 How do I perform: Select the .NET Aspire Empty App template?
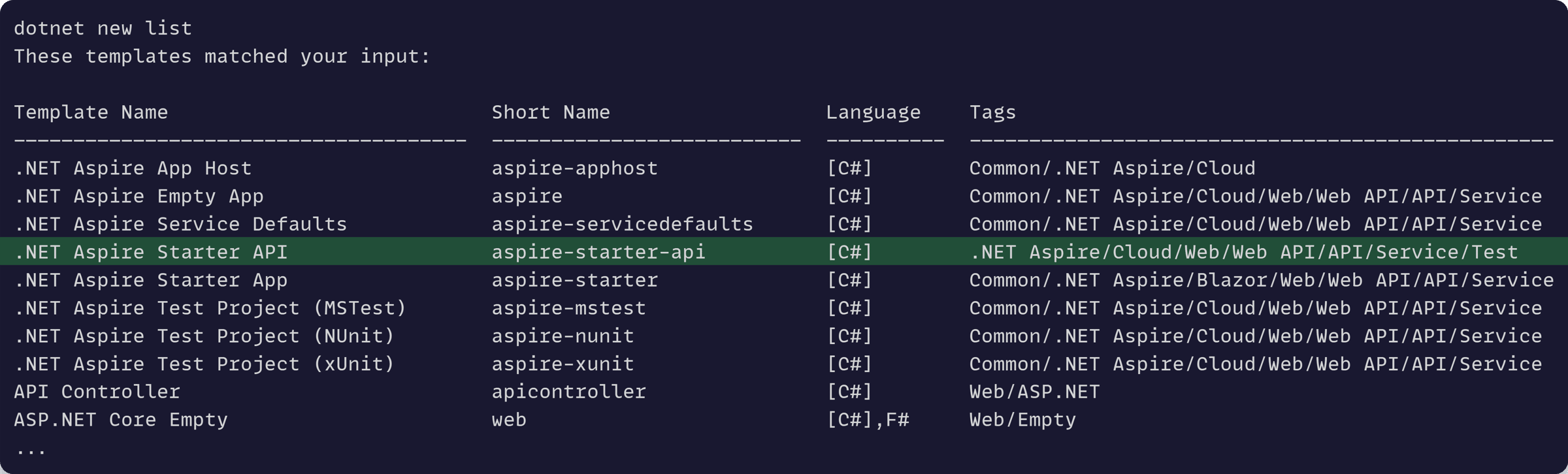[x=139, y=197]
